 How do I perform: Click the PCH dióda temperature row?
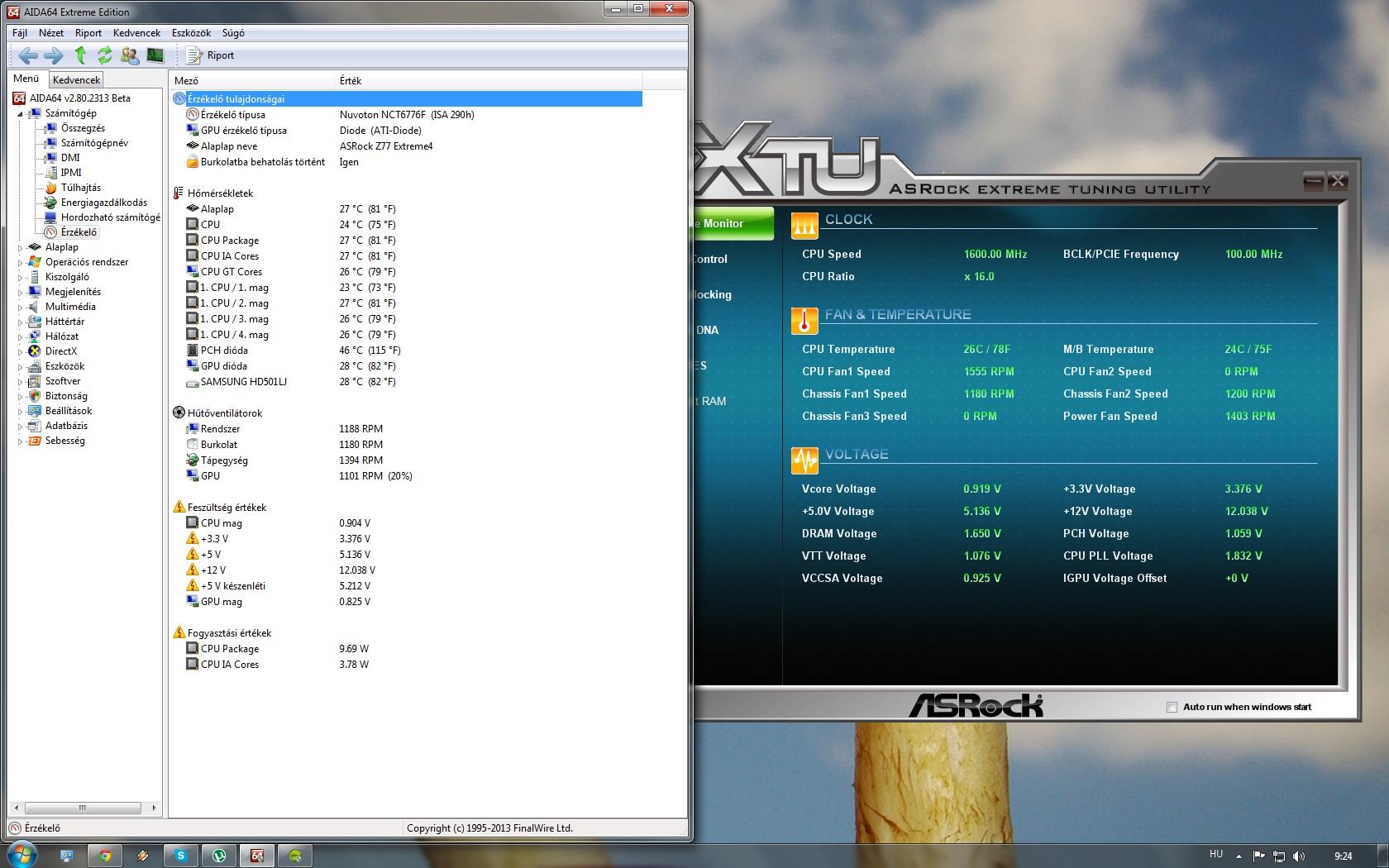click(407, 351)
